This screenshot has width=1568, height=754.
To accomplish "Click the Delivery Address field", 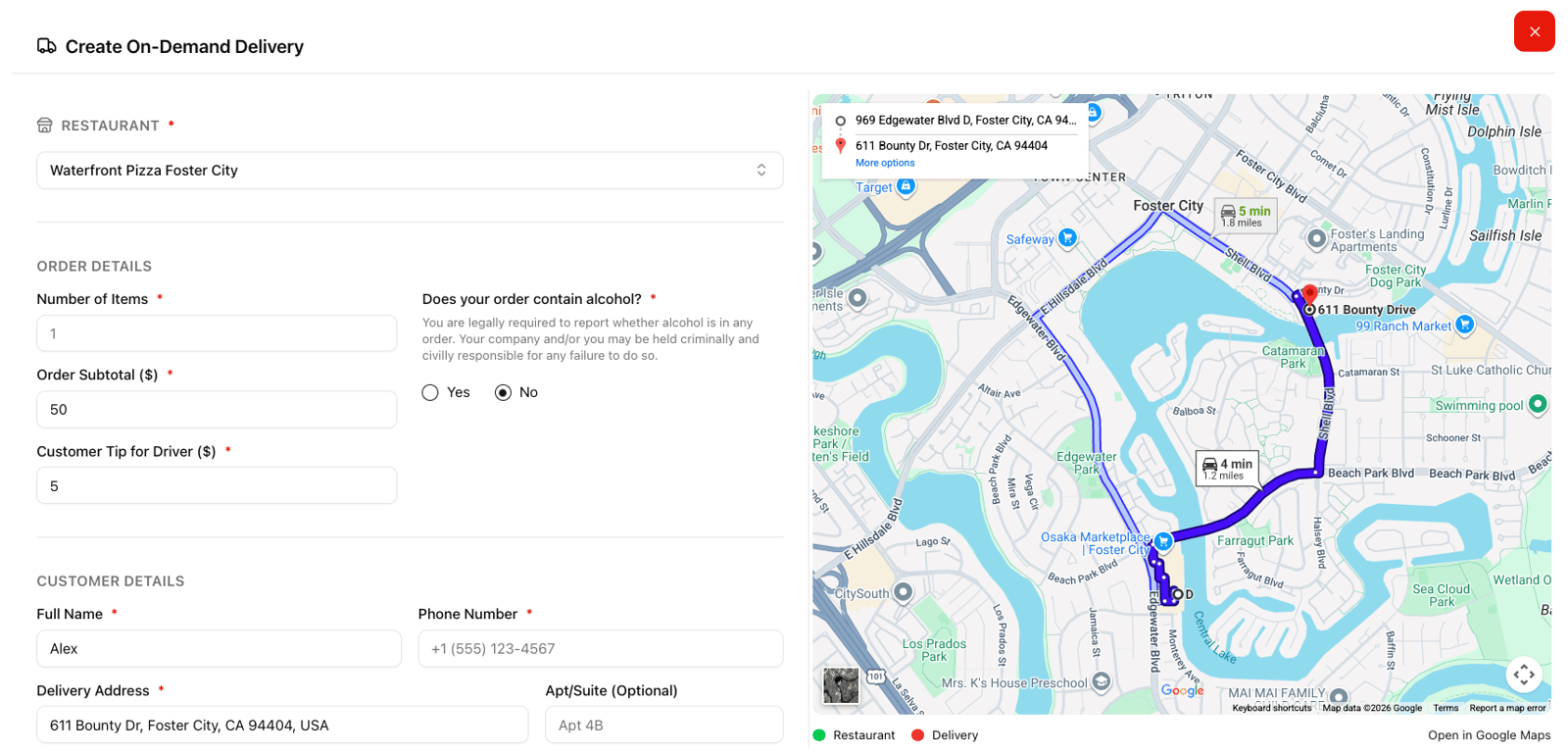I will pos(282,726).
